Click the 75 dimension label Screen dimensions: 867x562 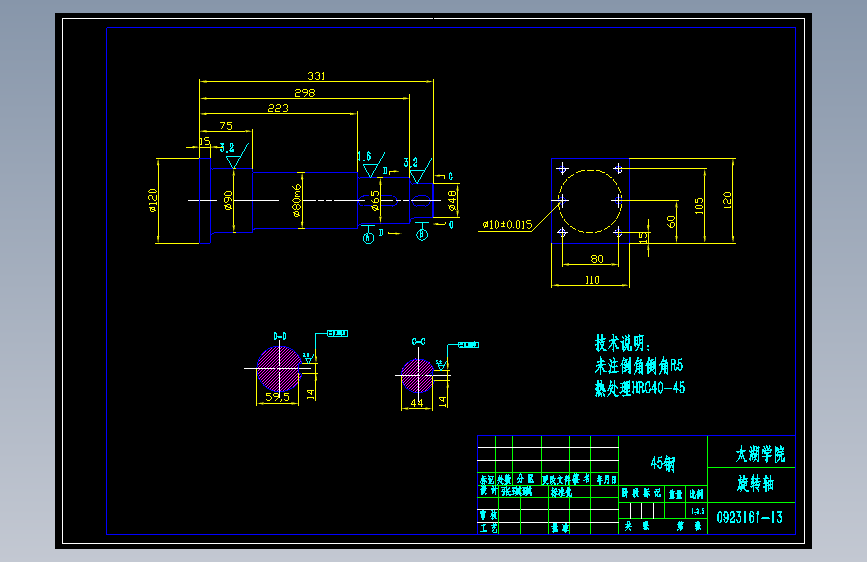[226, 126]
